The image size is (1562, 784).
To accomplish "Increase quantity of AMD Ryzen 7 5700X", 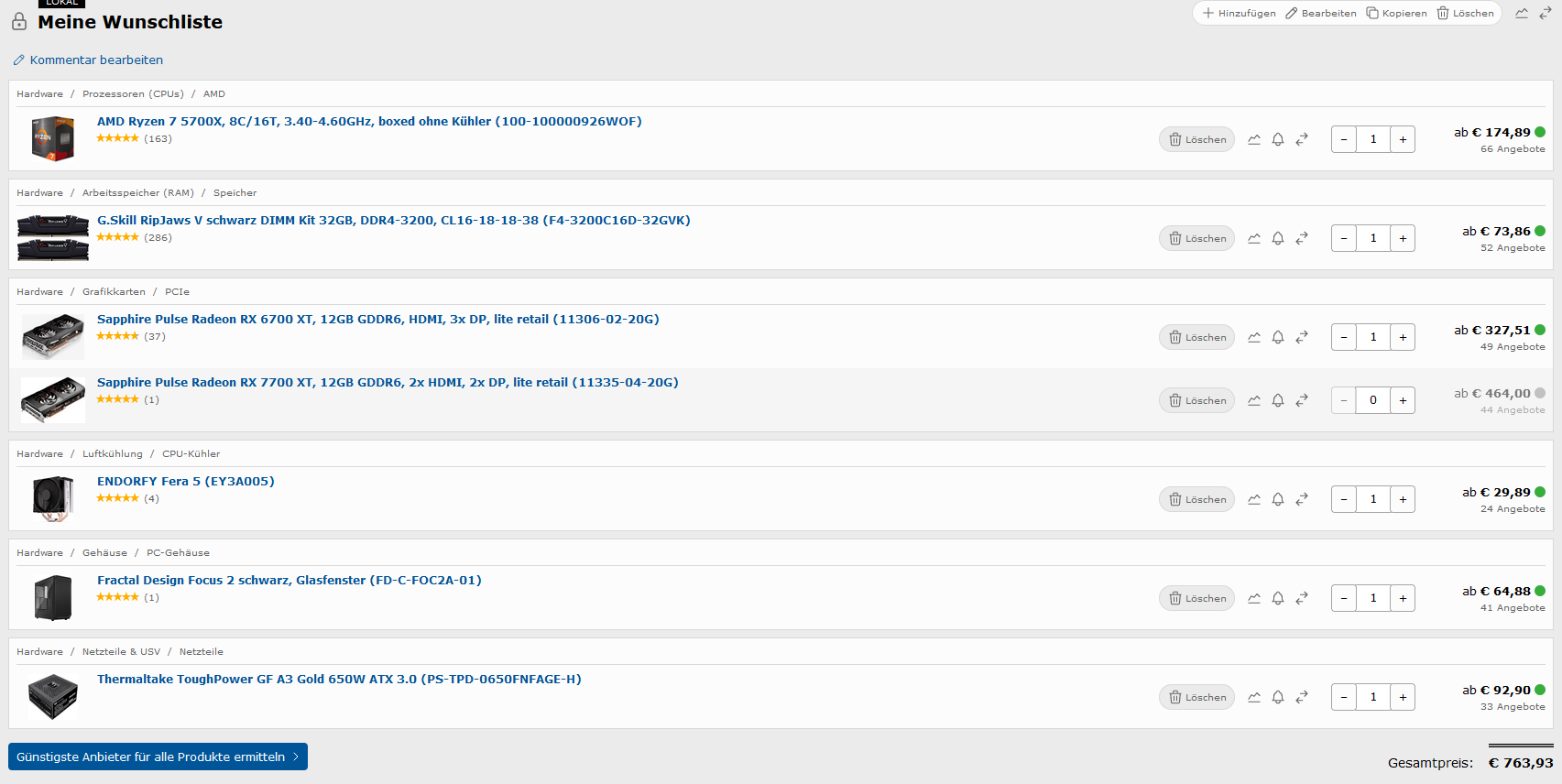I will point(1403,139).
